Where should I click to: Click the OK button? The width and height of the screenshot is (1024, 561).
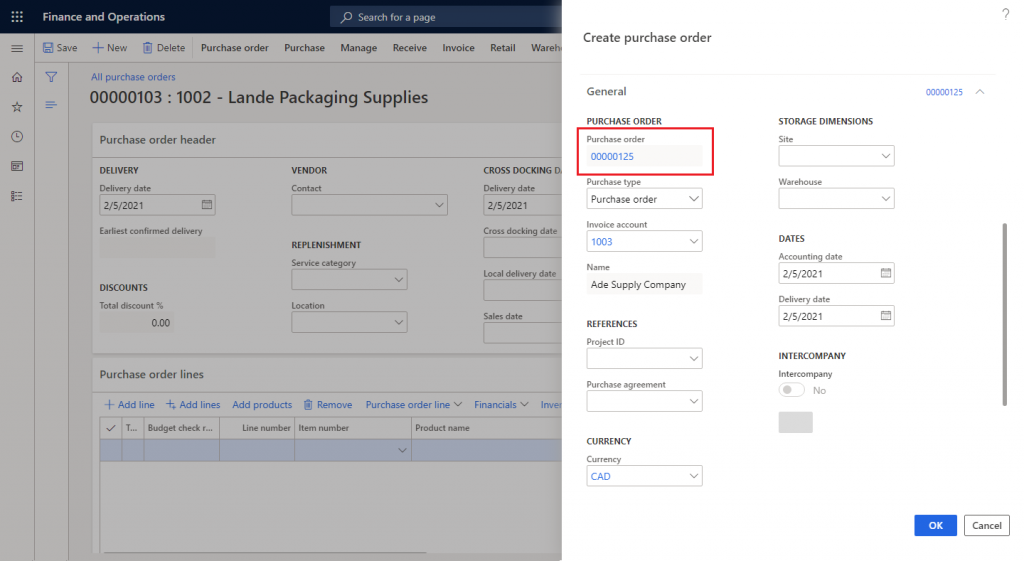point(935,525)
